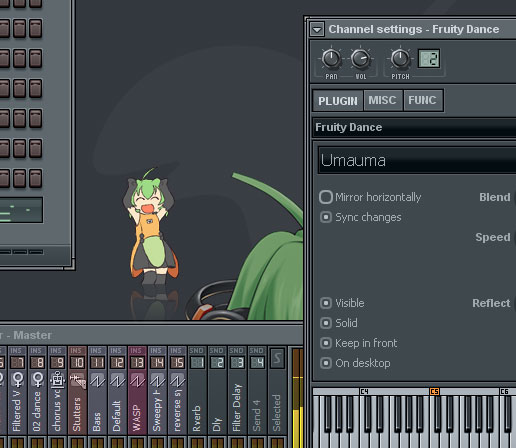The image size is (516, 448).
Task: Open the Channel settings window menu arrow
Action: click(317, 29)
